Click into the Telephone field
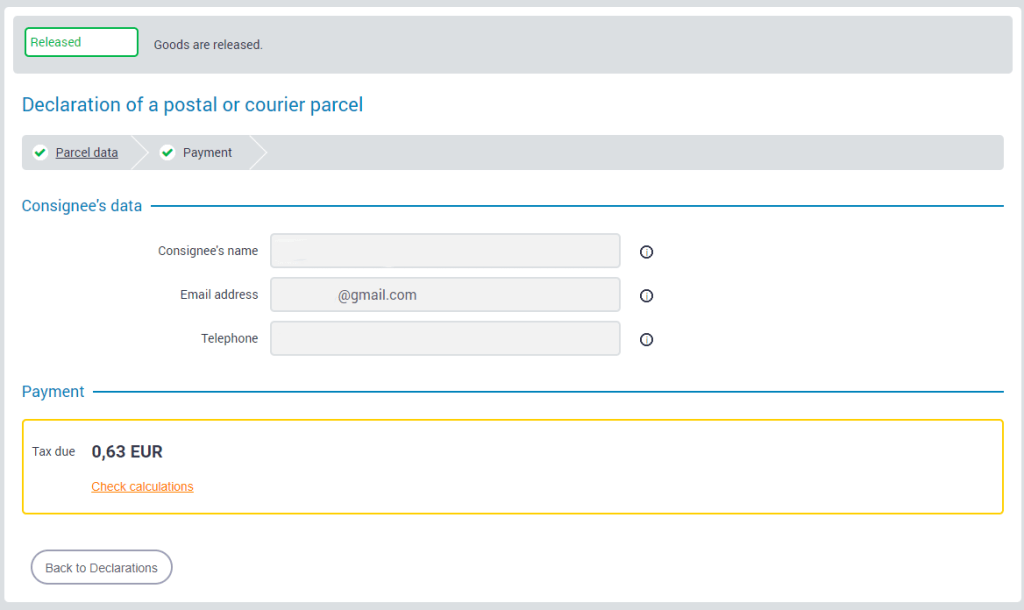This screenshot has height=610, width=1024. 445,339
